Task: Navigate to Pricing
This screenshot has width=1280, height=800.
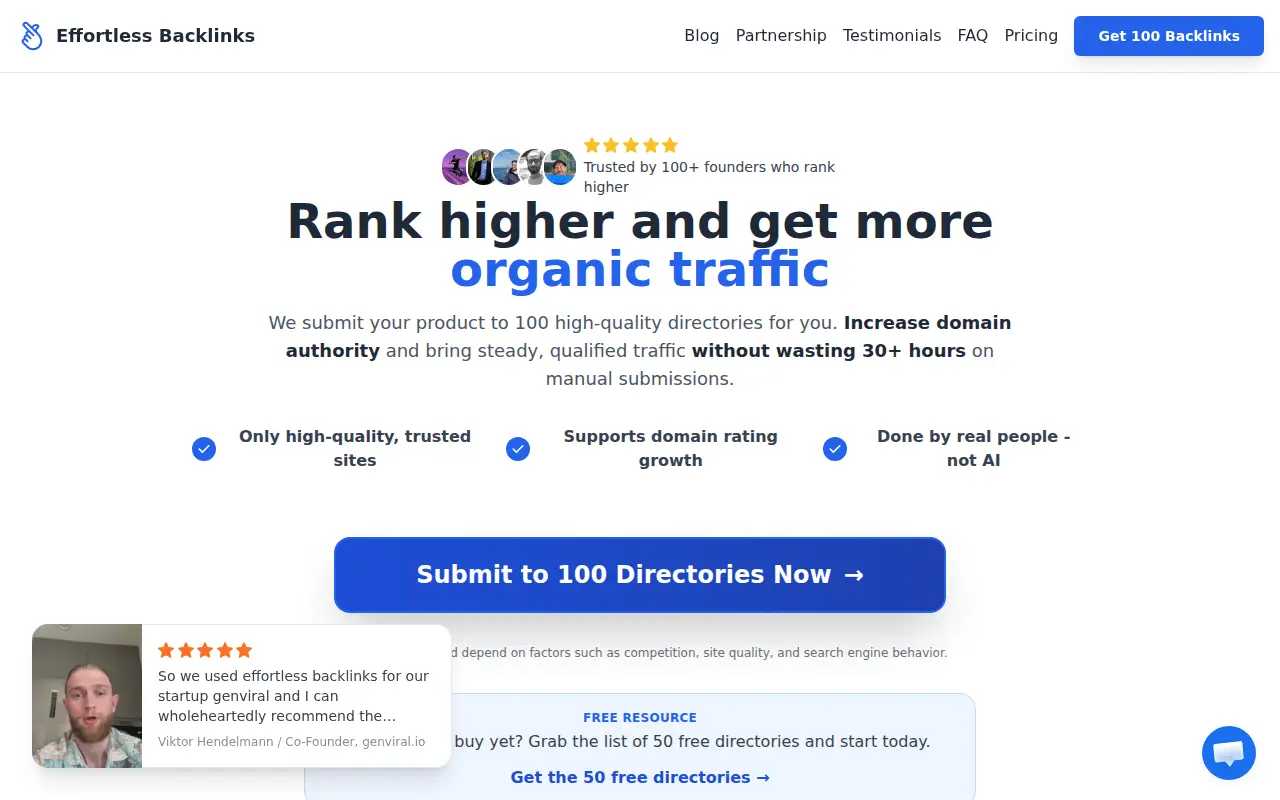Action: tap(1031, 36)
